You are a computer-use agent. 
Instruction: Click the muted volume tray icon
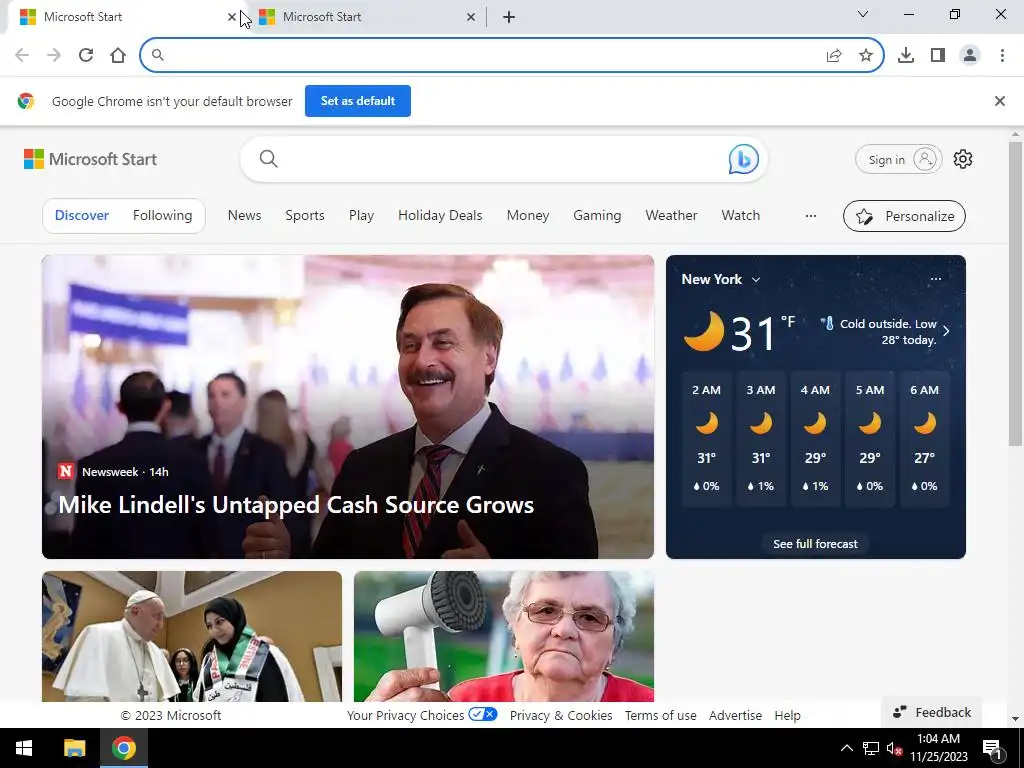[894, 748]
